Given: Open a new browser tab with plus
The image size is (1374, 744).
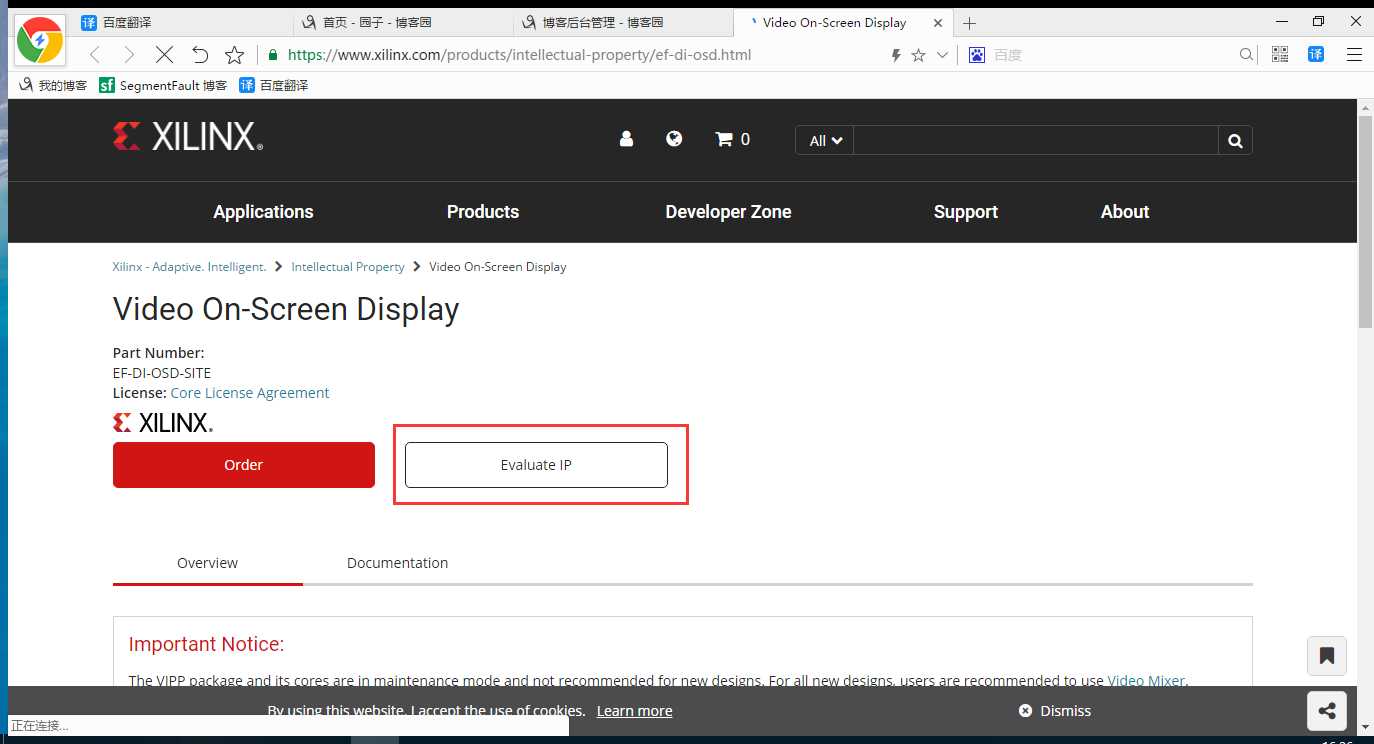Looking at the screenshot, I should (969, 23).
